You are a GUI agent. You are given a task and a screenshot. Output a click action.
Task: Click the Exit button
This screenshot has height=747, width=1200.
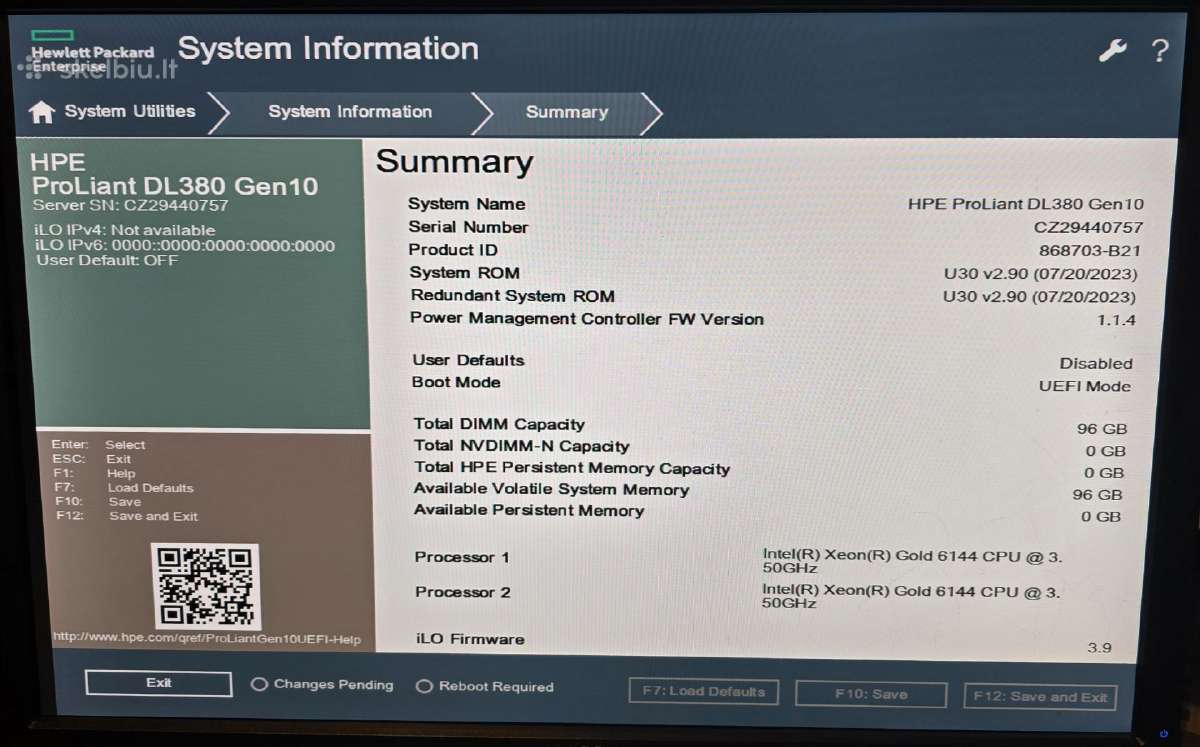(x=159, y=683)
